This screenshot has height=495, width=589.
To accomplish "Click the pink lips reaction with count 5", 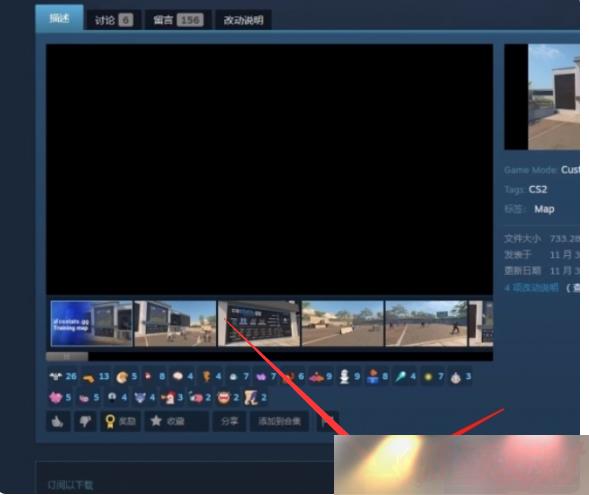I will point(88,397).
